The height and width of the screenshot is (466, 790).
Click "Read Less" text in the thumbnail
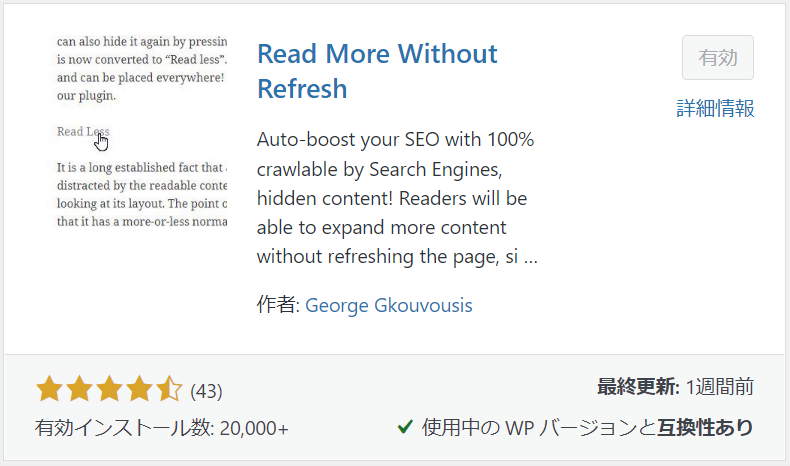click(82, 131)
